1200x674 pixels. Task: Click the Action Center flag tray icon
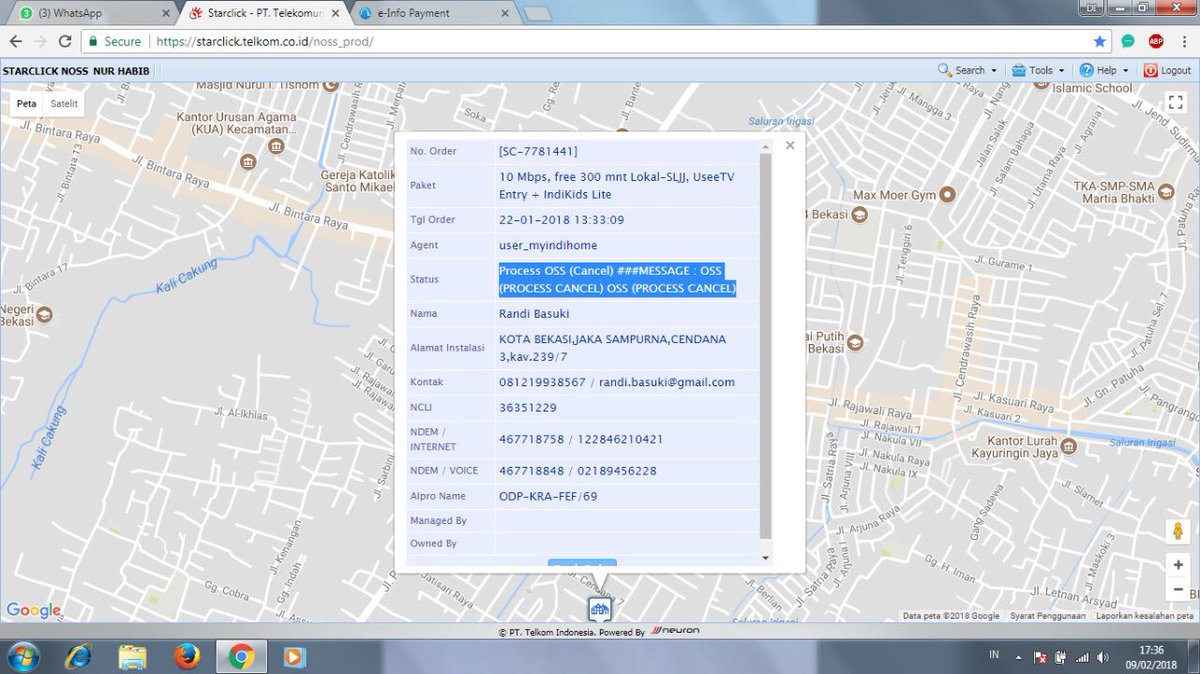pos(1039,657)
